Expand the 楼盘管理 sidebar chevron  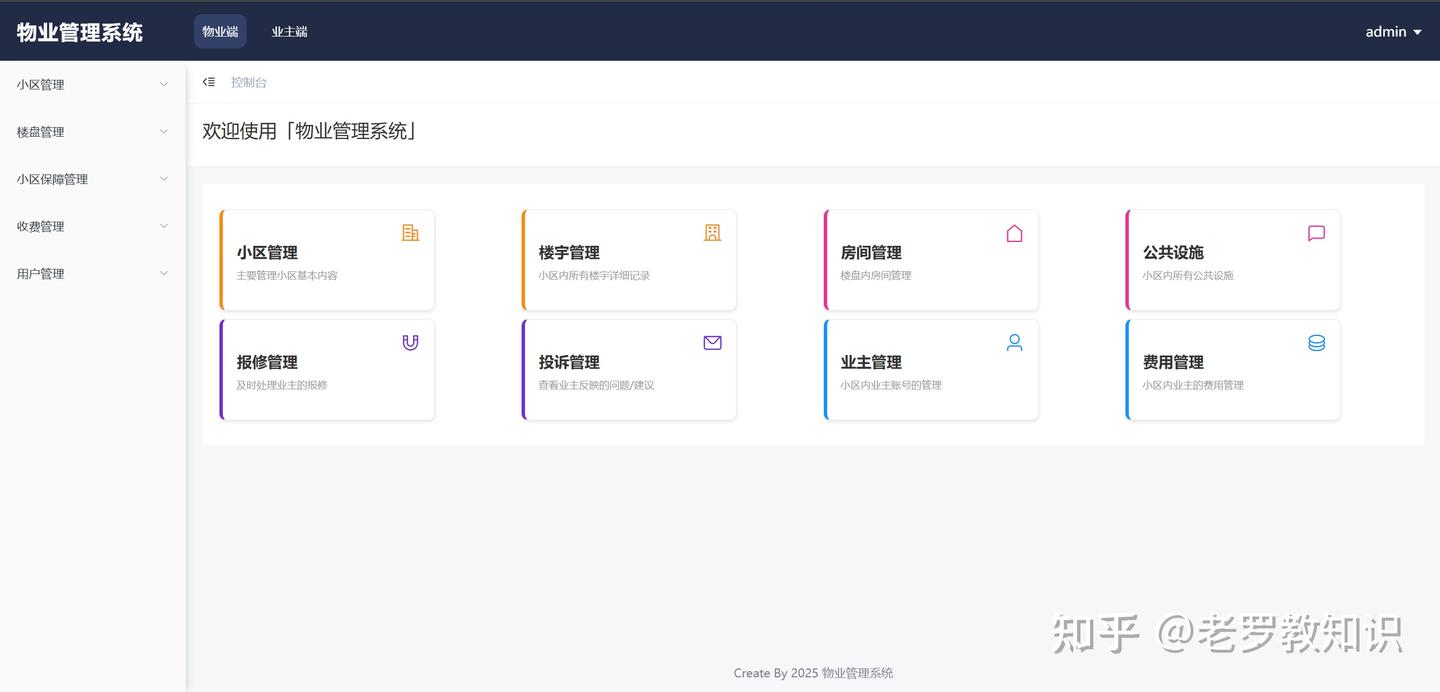164,131
